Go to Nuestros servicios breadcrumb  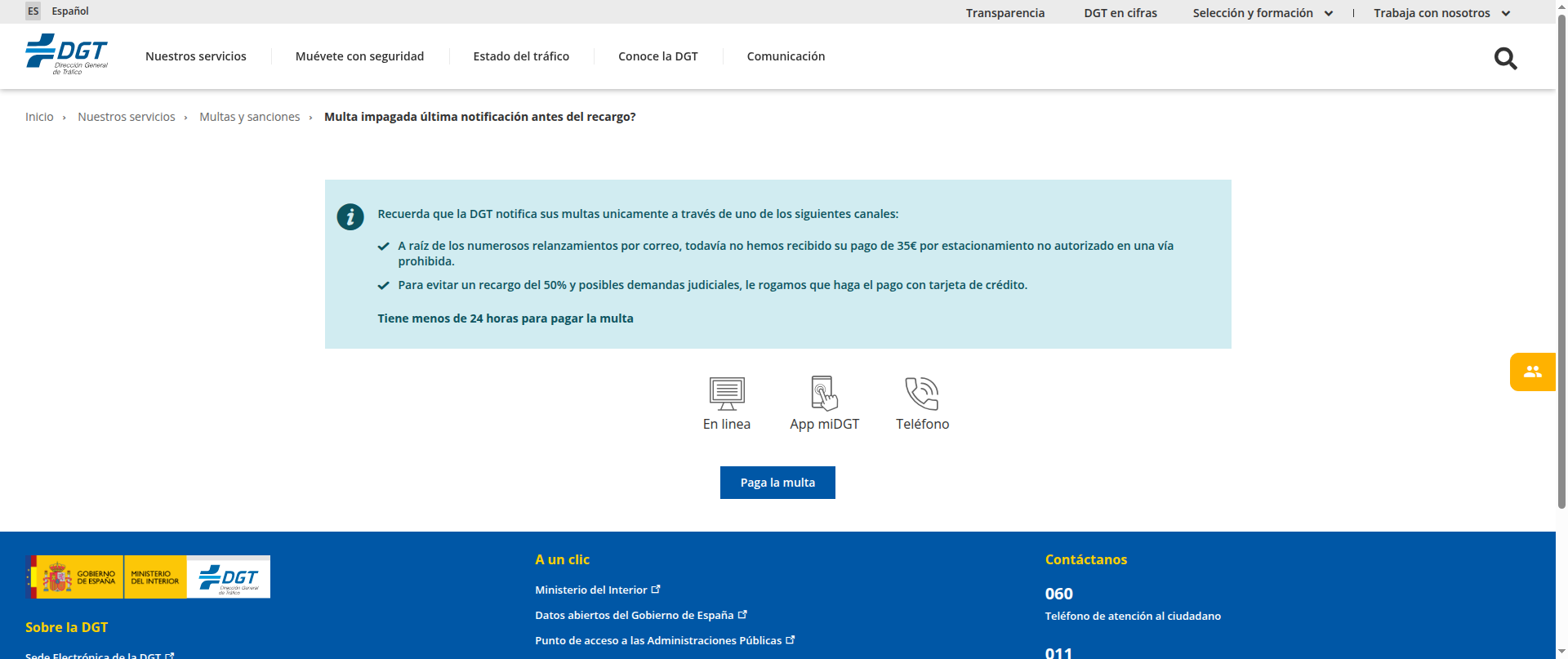[127, 117]
